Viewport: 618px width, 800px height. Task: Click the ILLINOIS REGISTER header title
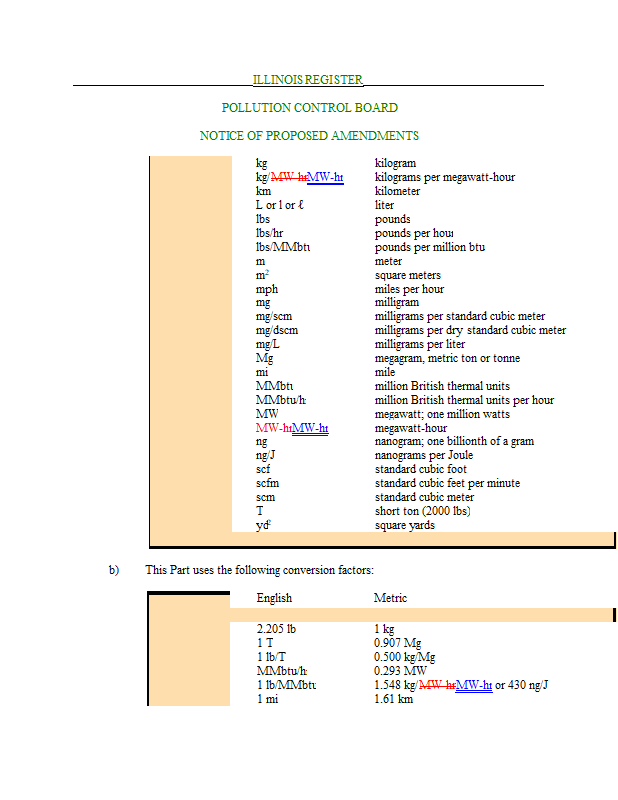(x=308, y=79)
